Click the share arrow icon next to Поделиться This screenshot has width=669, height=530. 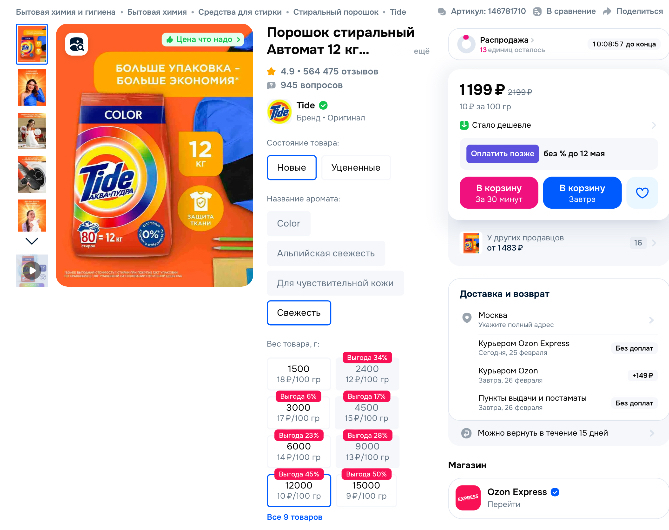click(x=608, y=12)
